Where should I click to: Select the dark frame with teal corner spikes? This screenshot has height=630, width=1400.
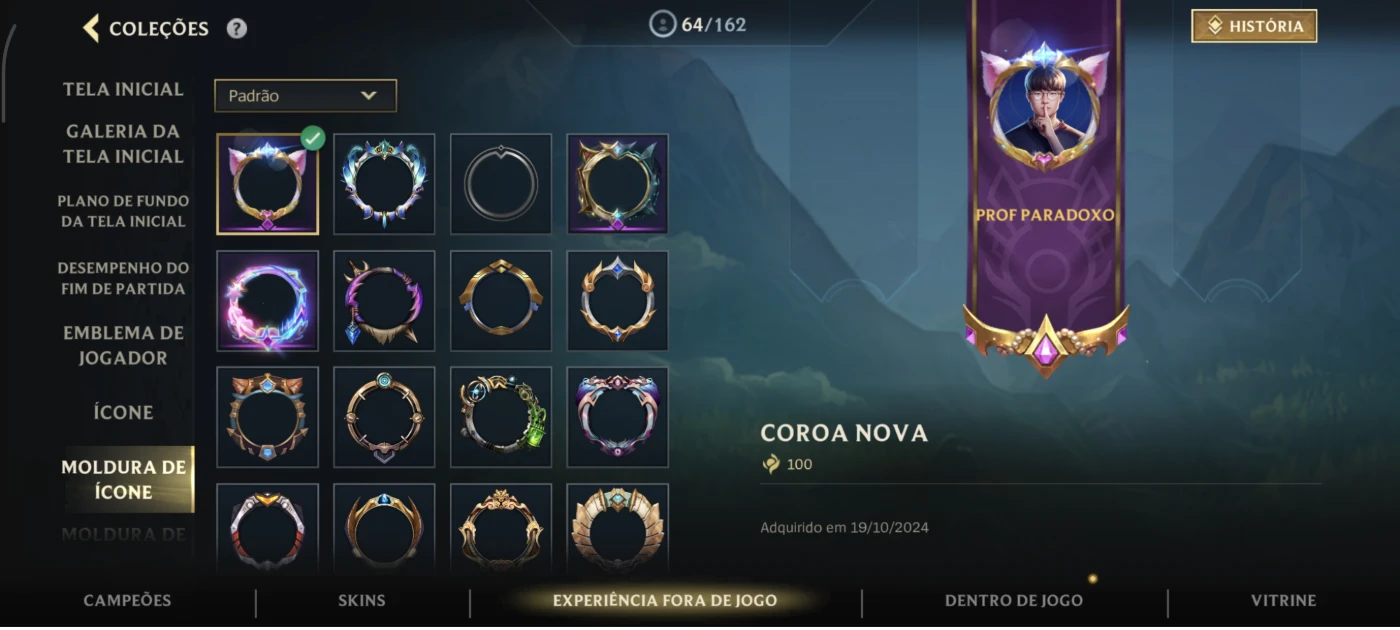pos(618,184)
